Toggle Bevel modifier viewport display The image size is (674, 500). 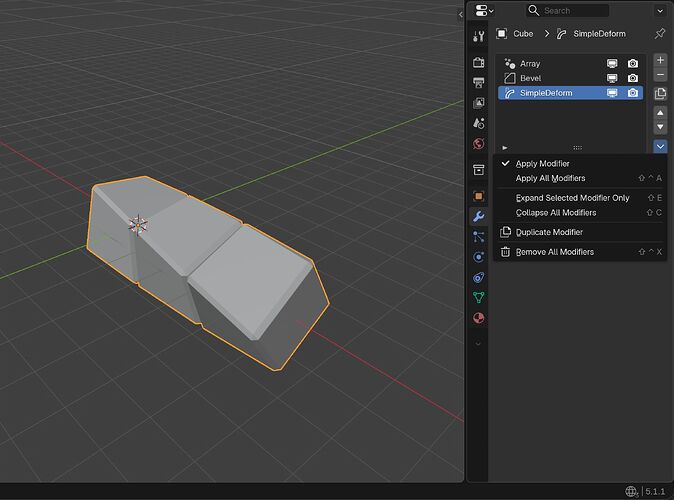click(x=612, y=78)
